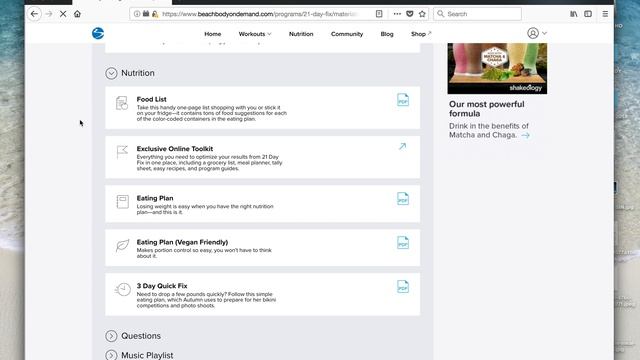Click the browser forward arrow

coord(49,14)
